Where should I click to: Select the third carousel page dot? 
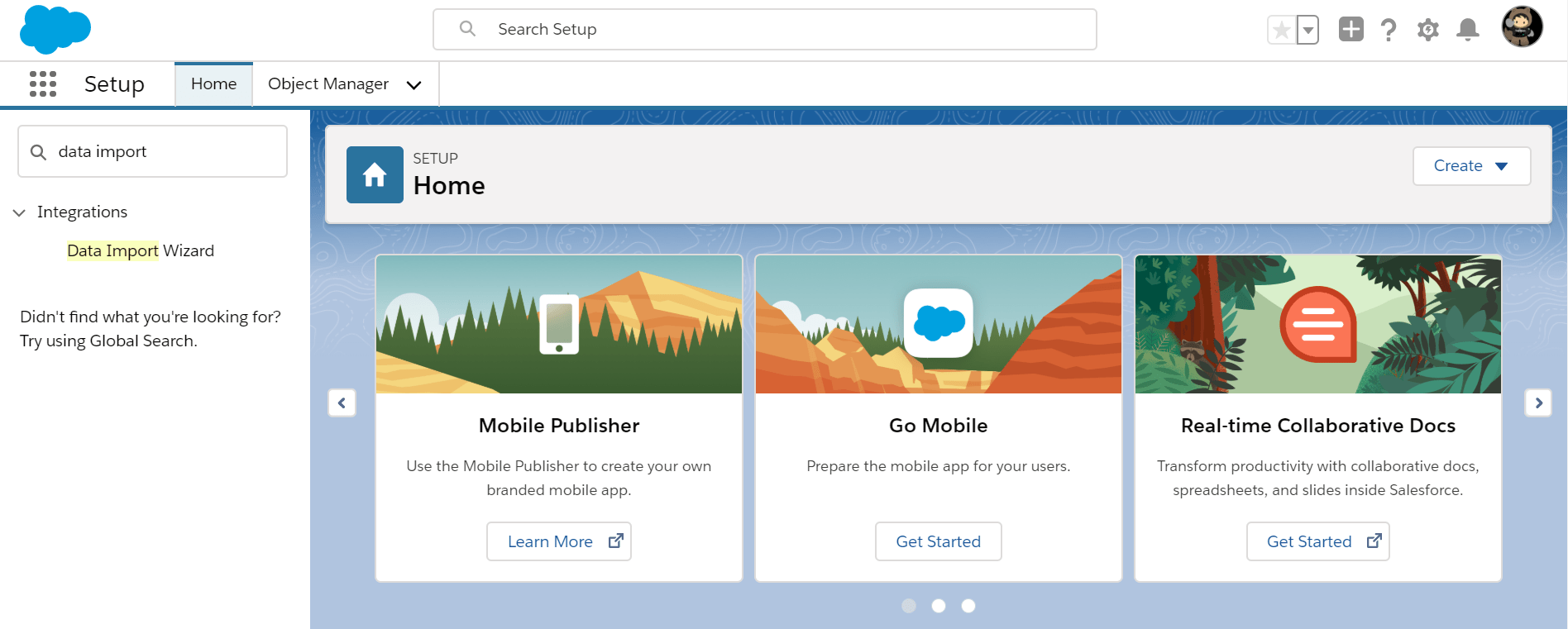coord(968,606)
